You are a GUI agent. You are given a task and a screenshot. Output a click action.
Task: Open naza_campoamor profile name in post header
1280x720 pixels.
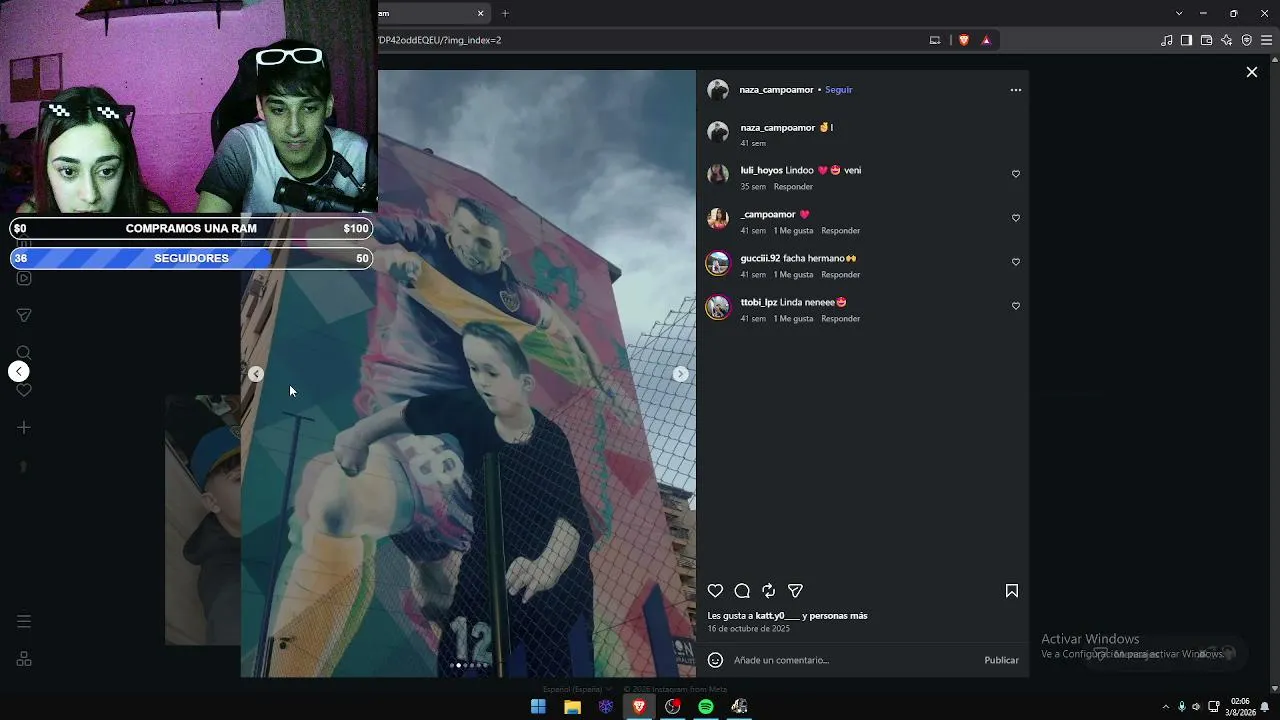(x=776, y=90)
